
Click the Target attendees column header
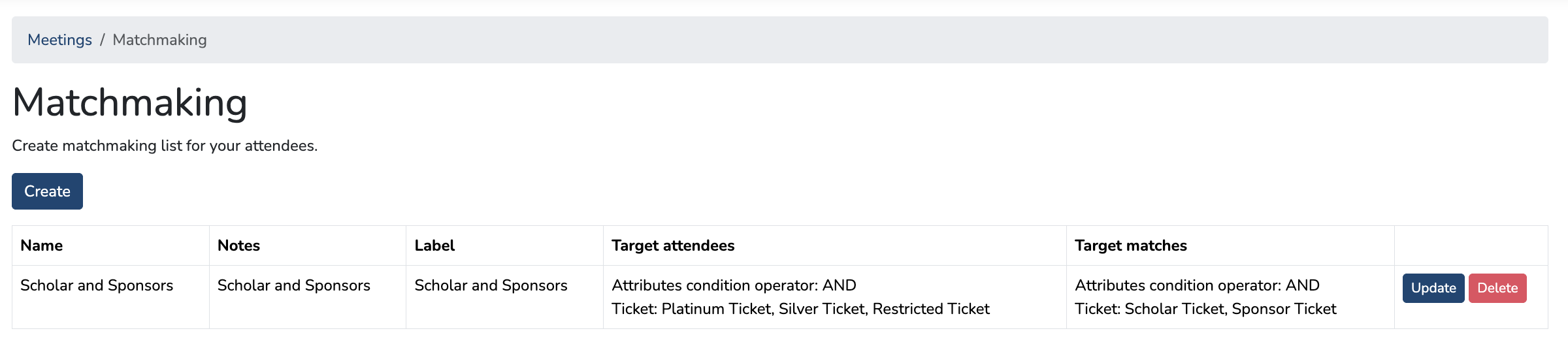(673, 245)
